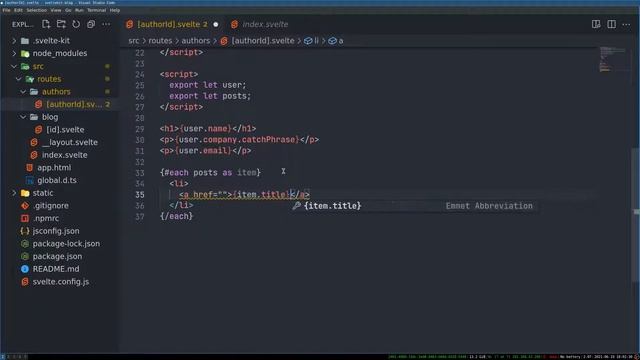640x360 pixels.
Task: Place cursor on 'export let posts;' line
Action: pyautogui.click(x=210, y=96)
